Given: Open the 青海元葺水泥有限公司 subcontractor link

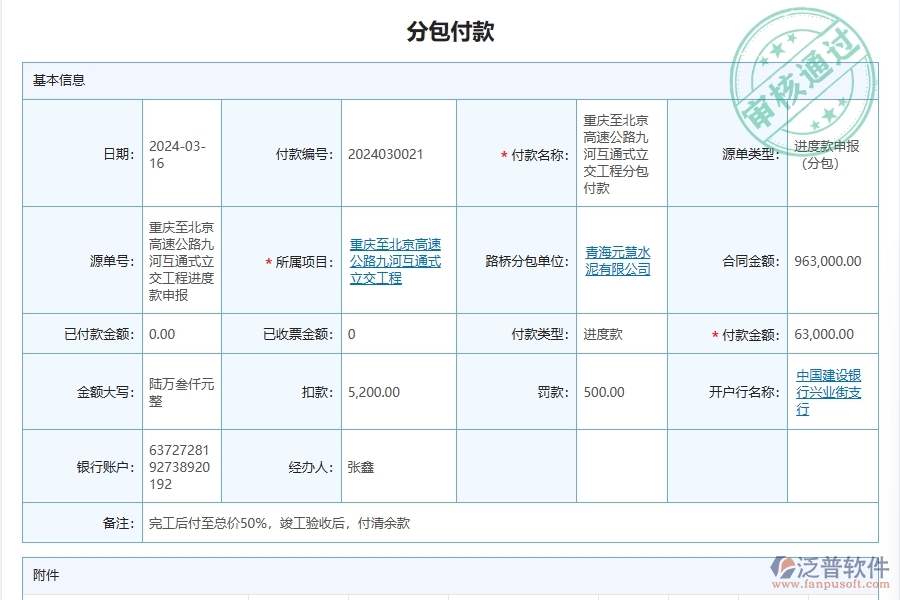Looking at the screenshot, I should (620, 260).
